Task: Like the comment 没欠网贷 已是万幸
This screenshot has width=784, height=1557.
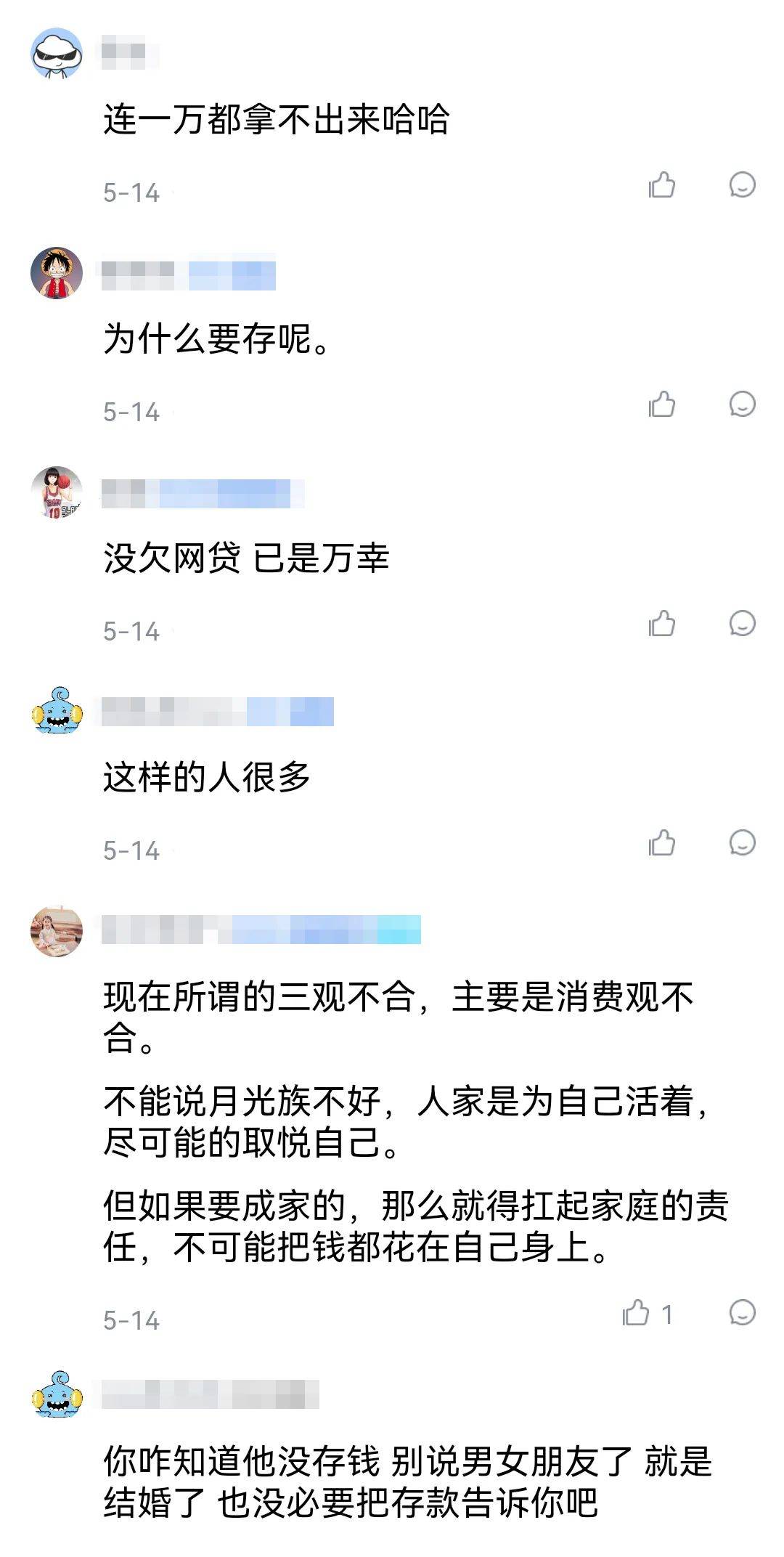Action: pyautogui.click(x=662, y=624)
